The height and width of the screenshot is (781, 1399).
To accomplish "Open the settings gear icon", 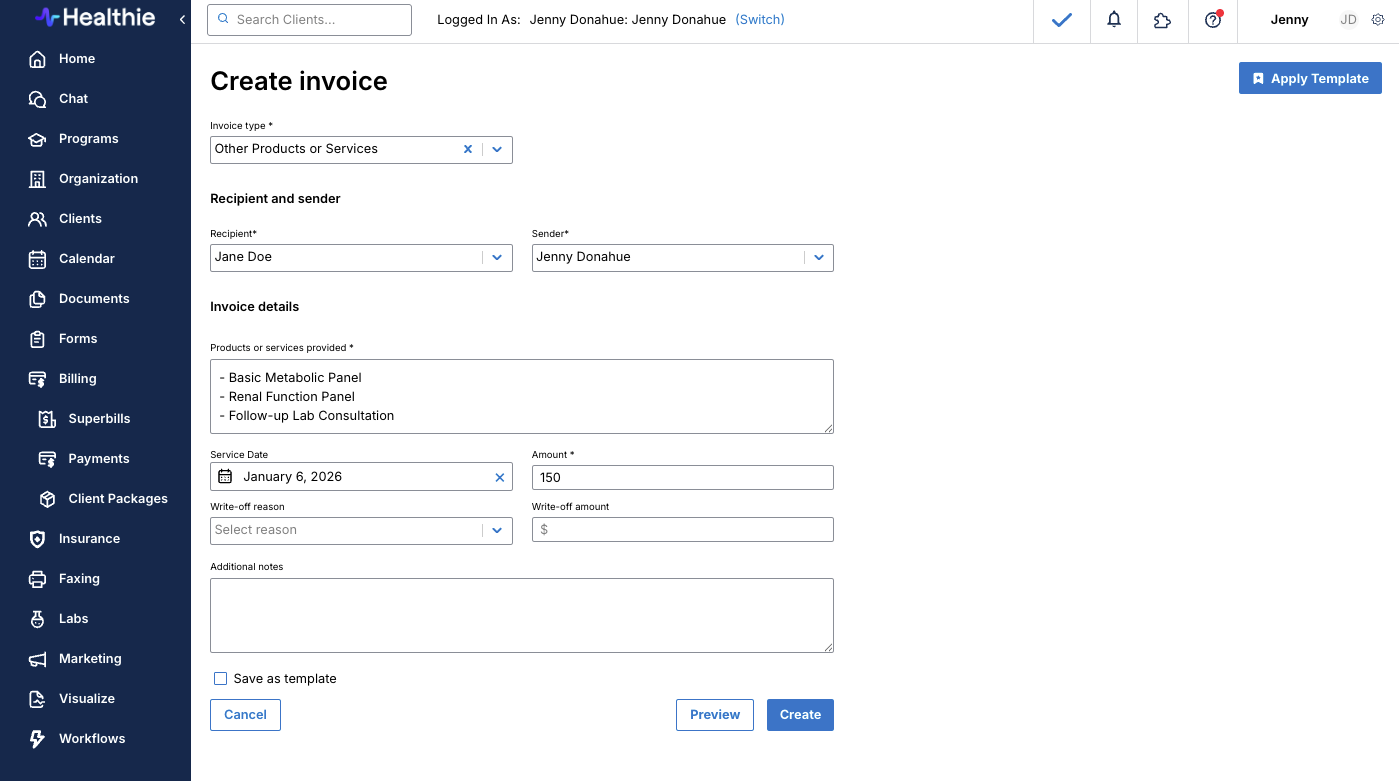I will tap(1378, 20).
